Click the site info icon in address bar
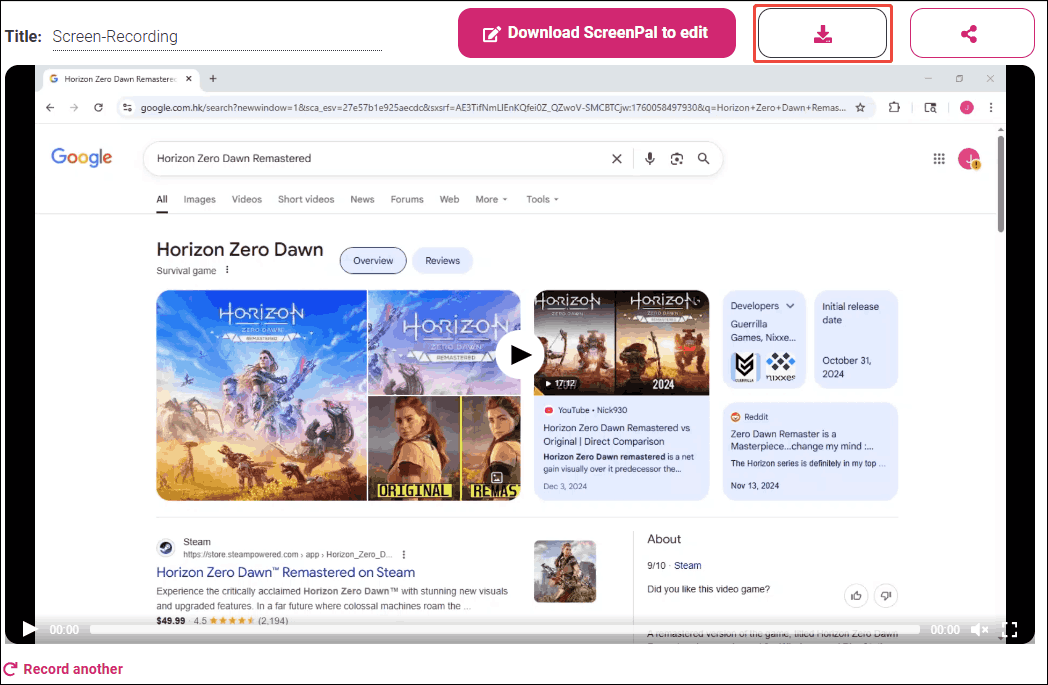Image resolution: width=1048 pixels, height=685 pixels. (127, 108)
